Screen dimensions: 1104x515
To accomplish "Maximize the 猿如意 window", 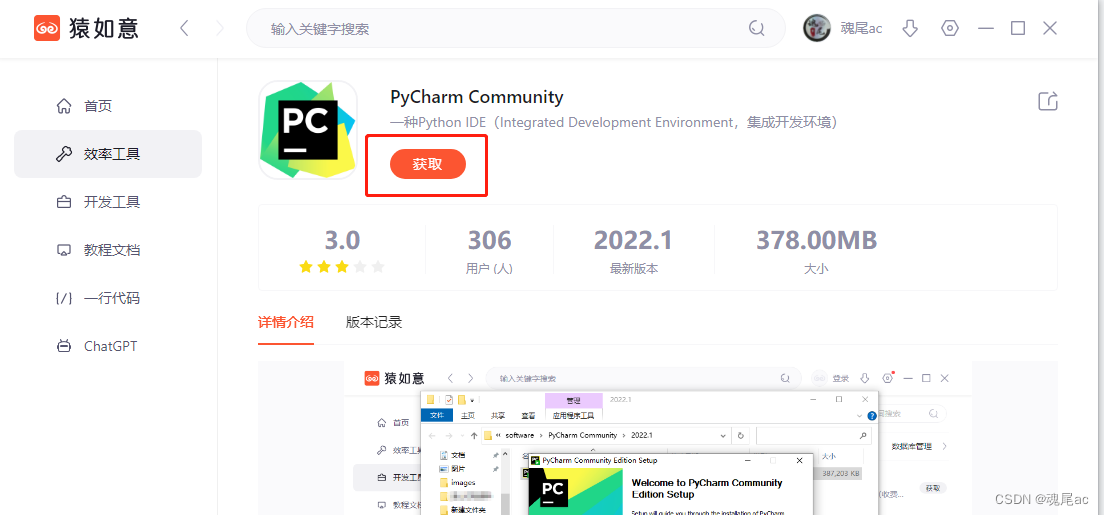I will coord(1018,28).
